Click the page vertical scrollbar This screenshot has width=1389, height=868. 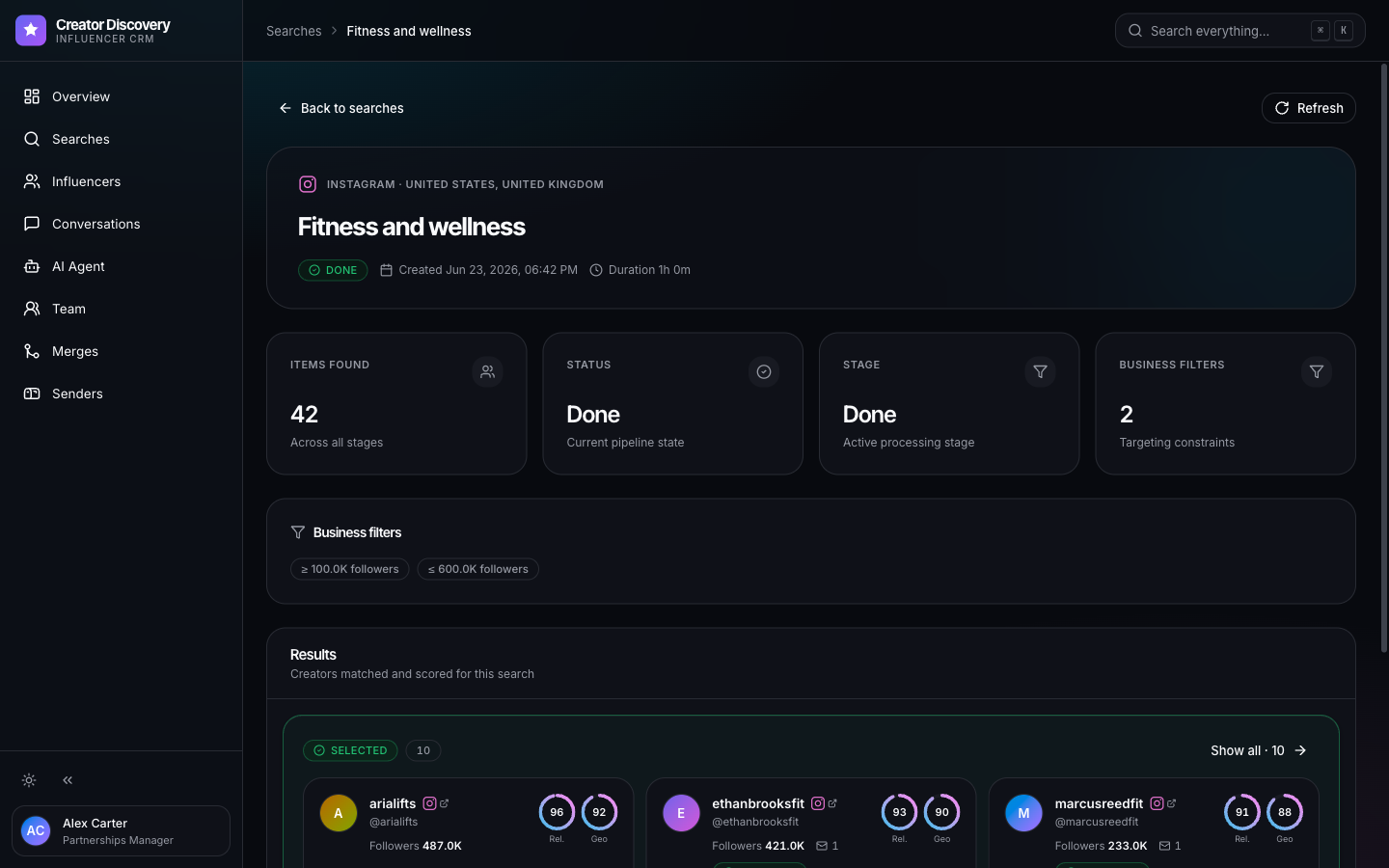1383,359
